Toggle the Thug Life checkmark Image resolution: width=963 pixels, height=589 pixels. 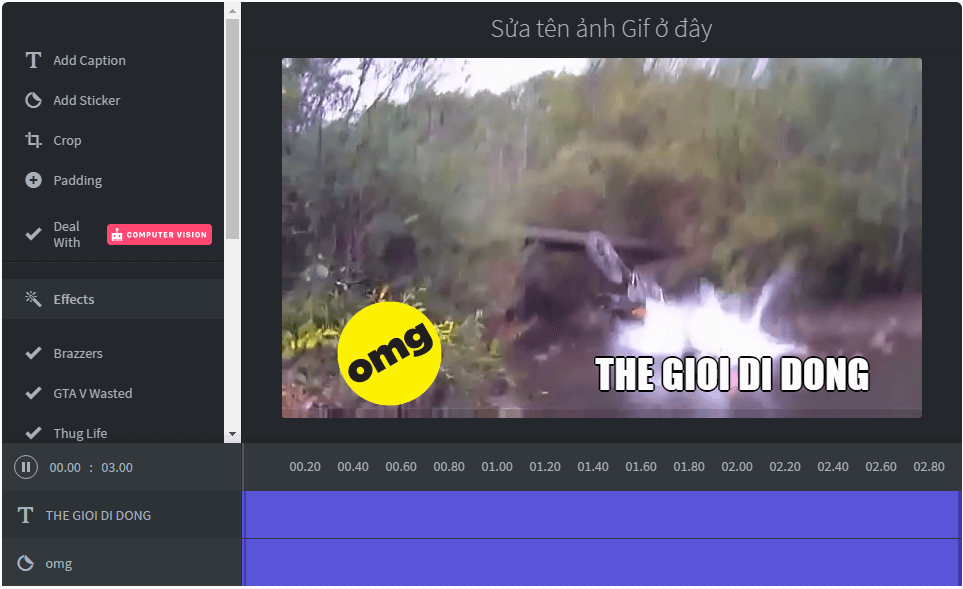point(33,433)
